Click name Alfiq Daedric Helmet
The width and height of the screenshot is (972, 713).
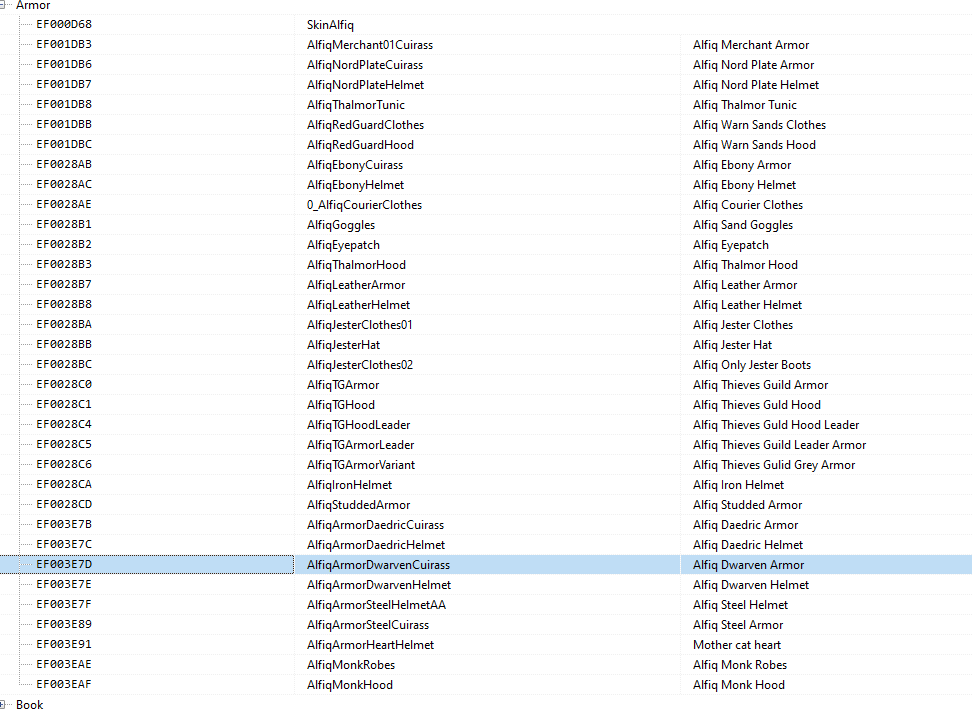point(748,545)
